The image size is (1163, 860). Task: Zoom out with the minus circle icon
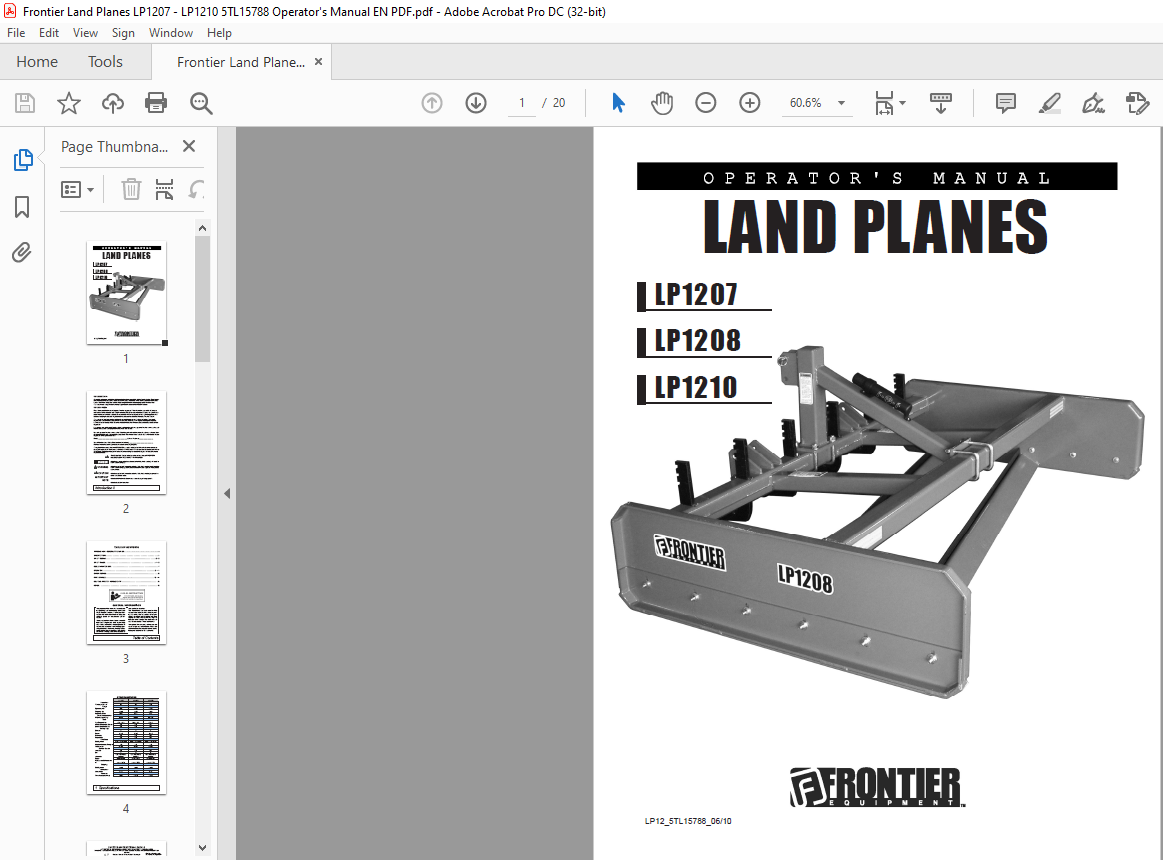[705, 103]
